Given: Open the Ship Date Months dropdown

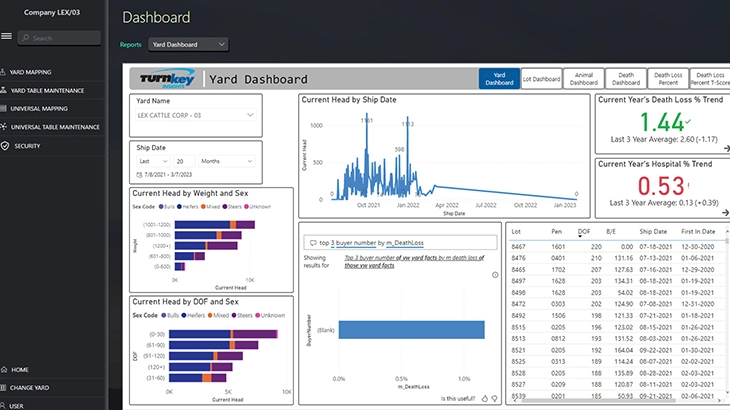Looking at the screenshot, I should coord(226,161).
